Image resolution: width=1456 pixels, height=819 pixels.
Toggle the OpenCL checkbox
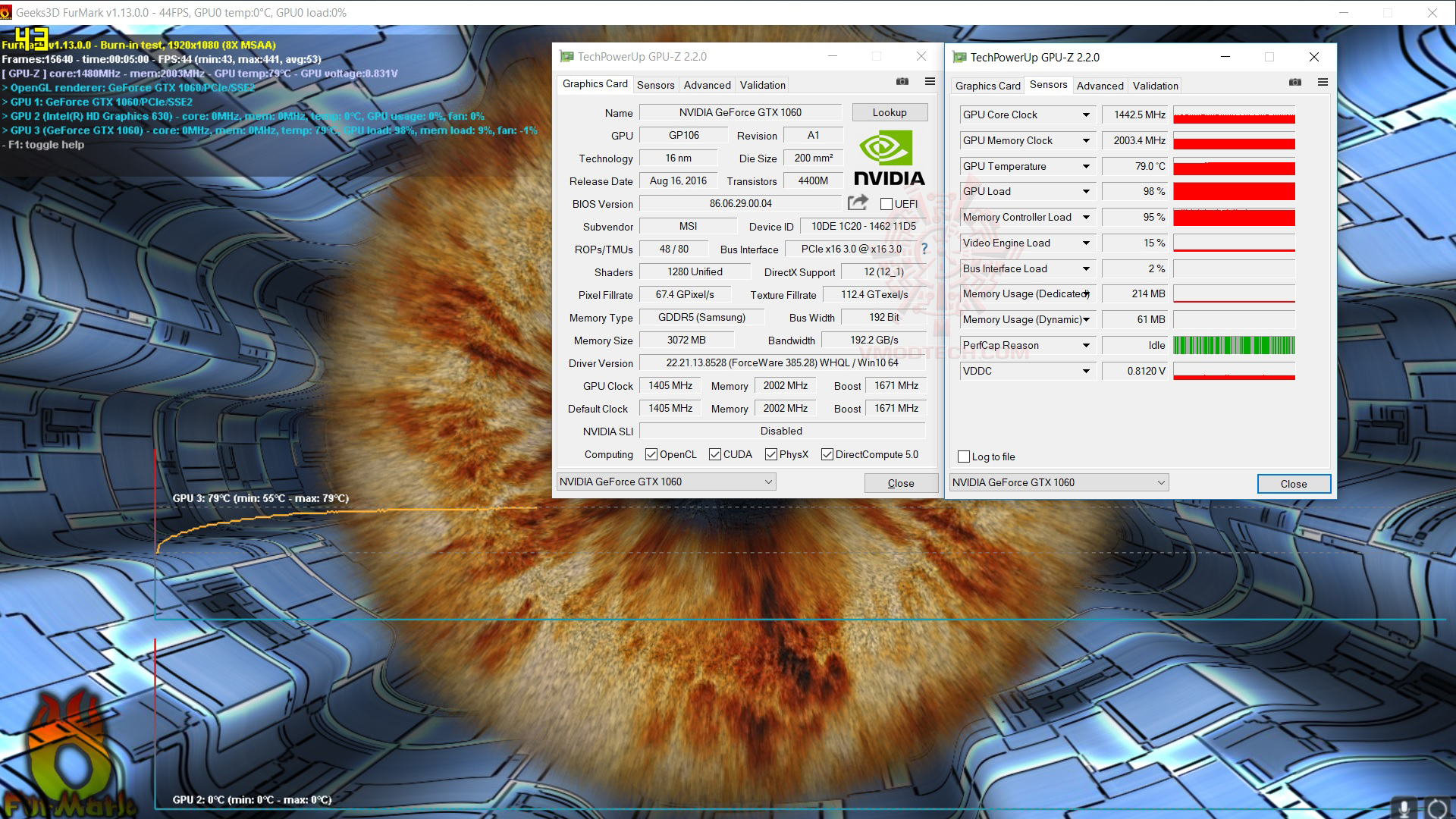[x=651, y=454]
